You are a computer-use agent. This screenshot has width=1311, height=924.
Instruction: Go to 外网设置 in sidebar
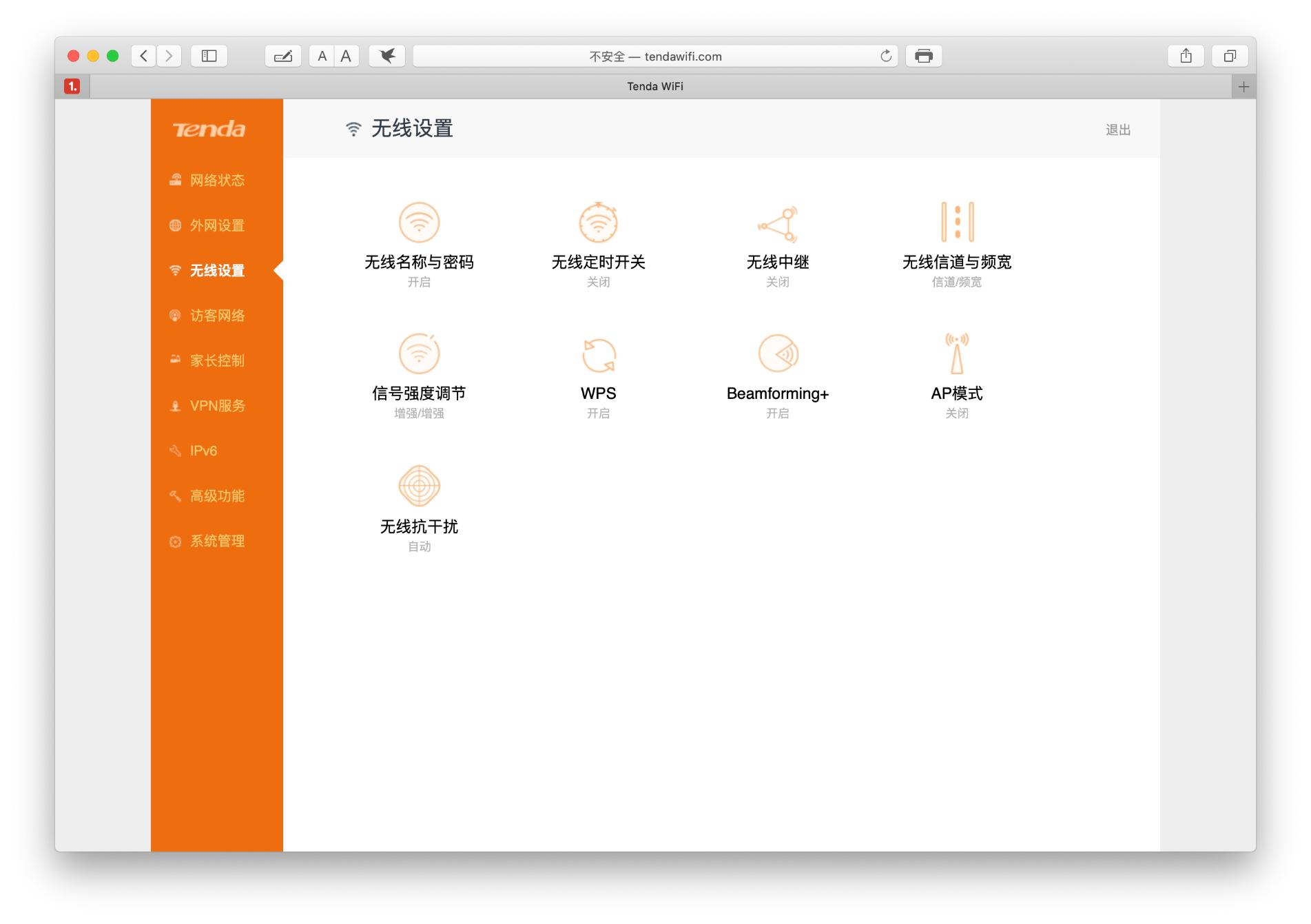pos(217,225)
